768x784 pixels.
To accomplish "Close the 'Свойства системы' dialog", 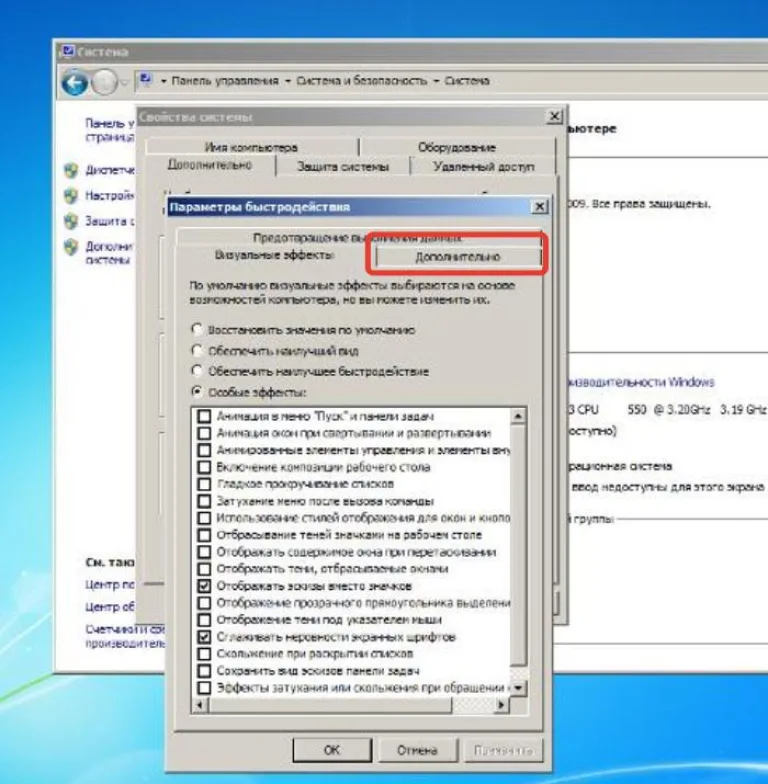I will (x=554, y=116).
